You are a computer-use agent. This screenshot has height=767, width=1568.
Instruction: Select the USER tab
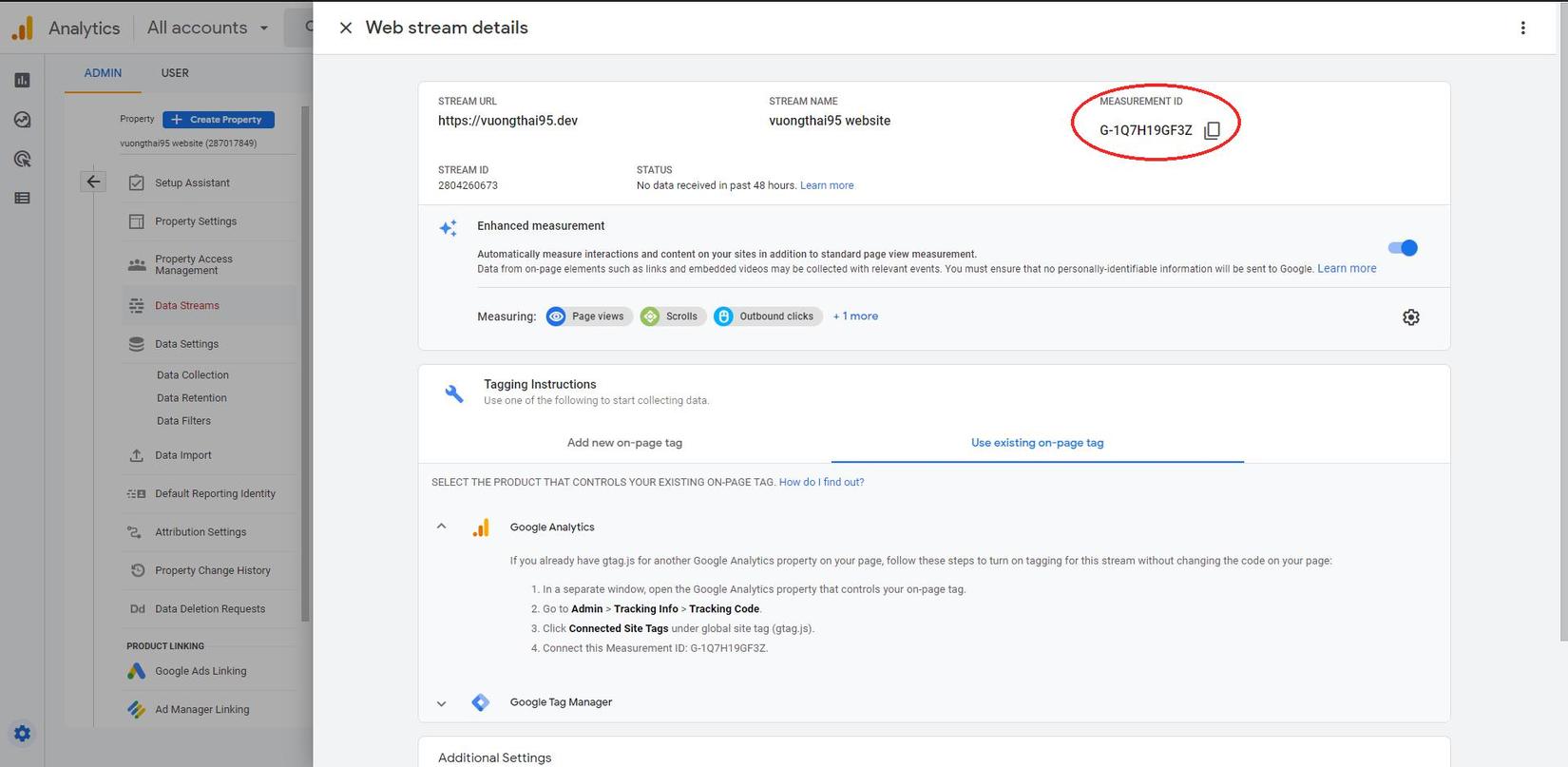coord(175,73)
